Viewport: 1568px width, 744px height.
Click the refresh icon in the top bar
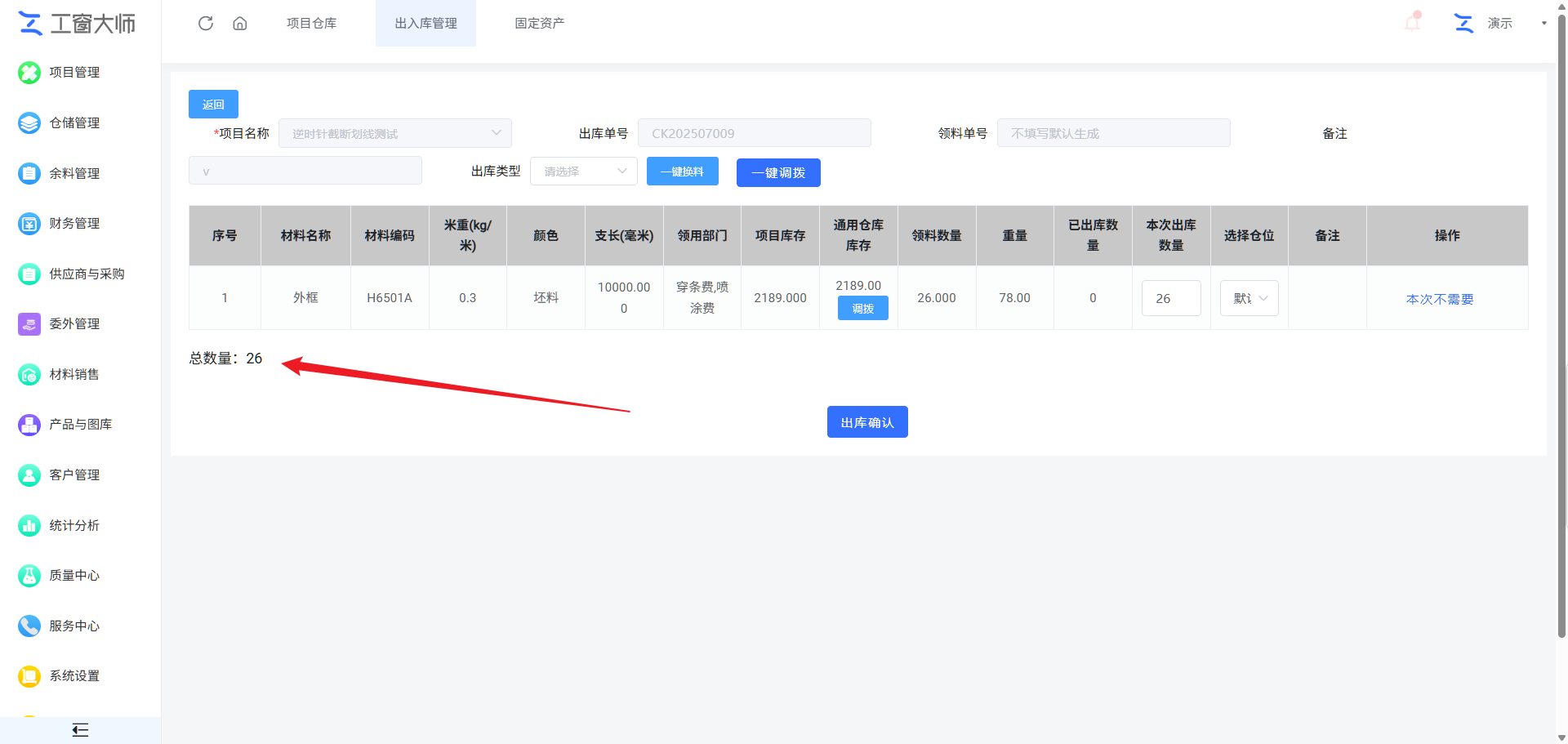click(206, 23)
